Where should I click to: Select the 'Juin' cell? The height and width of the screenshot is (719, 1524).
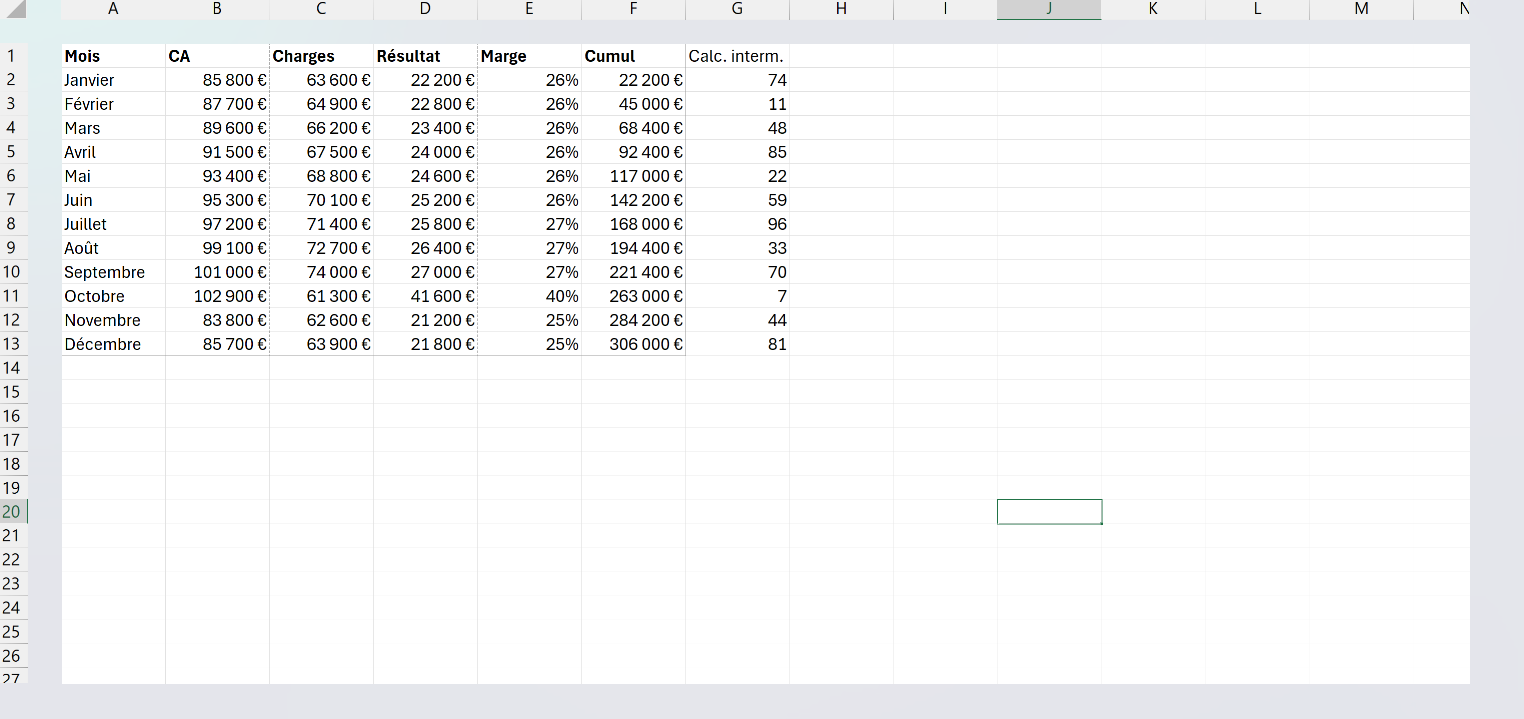pyautogui.click(x=113, y=200)
